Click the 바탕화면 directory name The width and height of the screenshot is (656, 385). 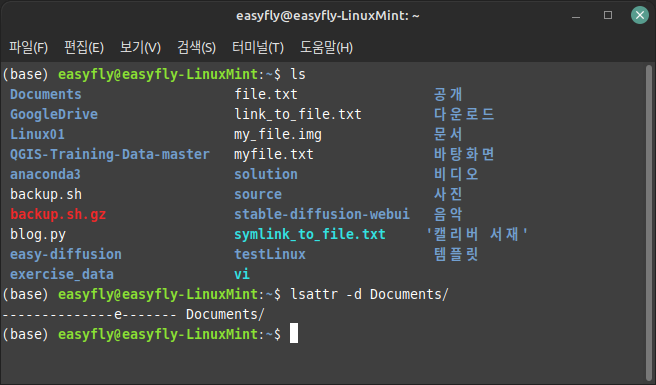(x=464, y=154)
